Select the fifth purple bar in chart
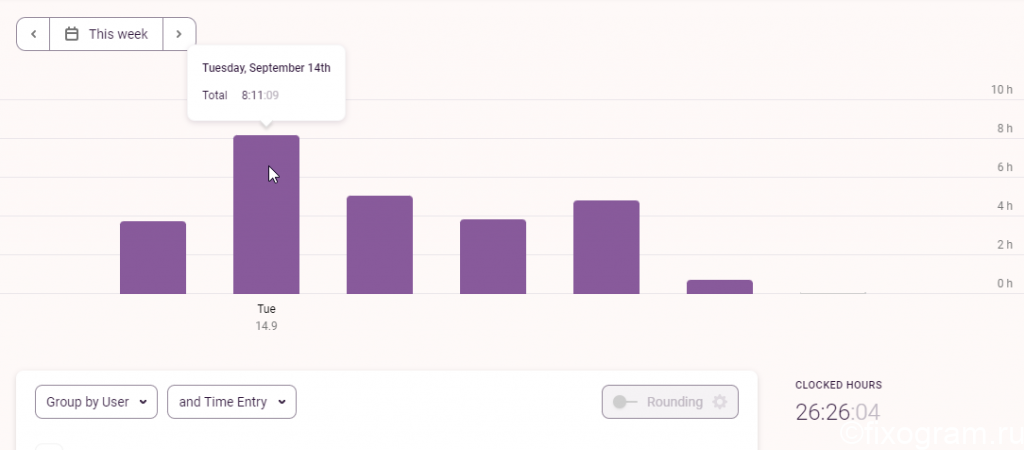The height and width of the screenshot is (450, 1024). 606,247
